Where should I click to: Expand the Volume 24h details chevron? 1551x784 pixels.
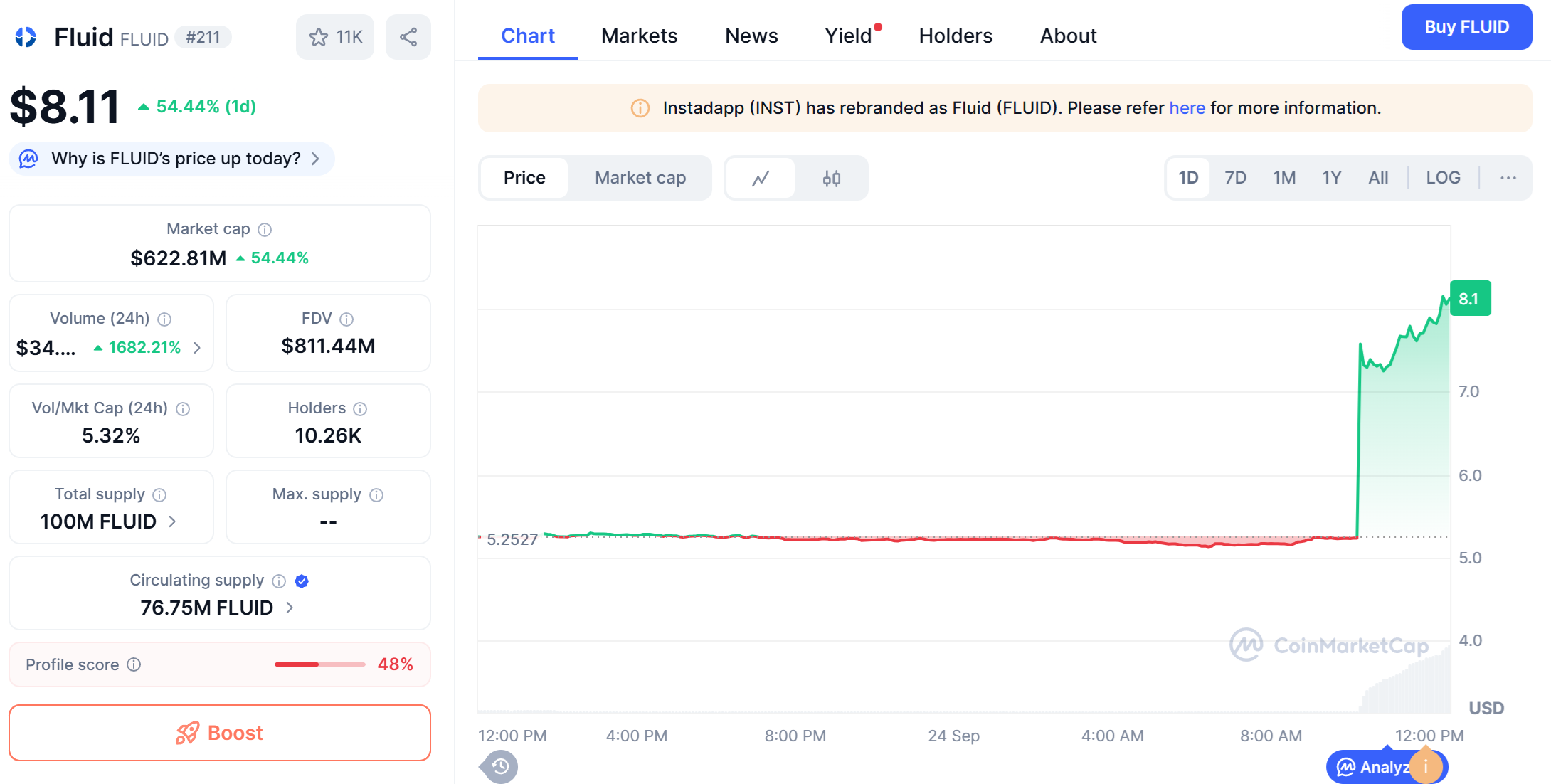pyautogui.click(x=198, y=348)
